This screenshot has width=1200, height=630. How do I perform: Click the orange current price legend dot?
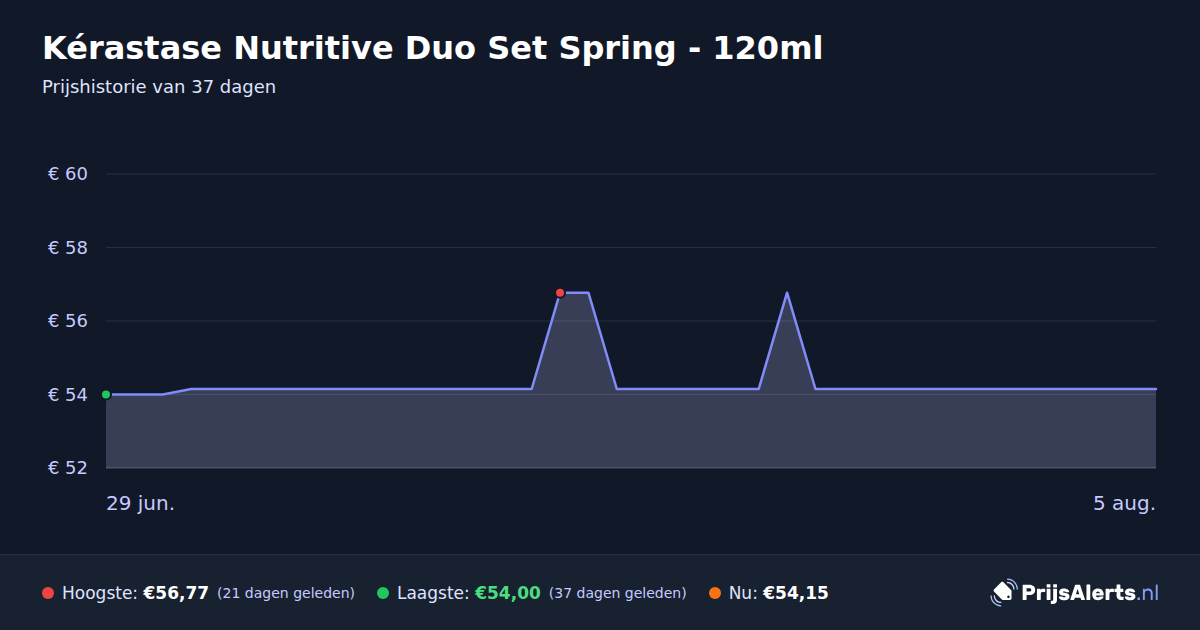[715, 593]
